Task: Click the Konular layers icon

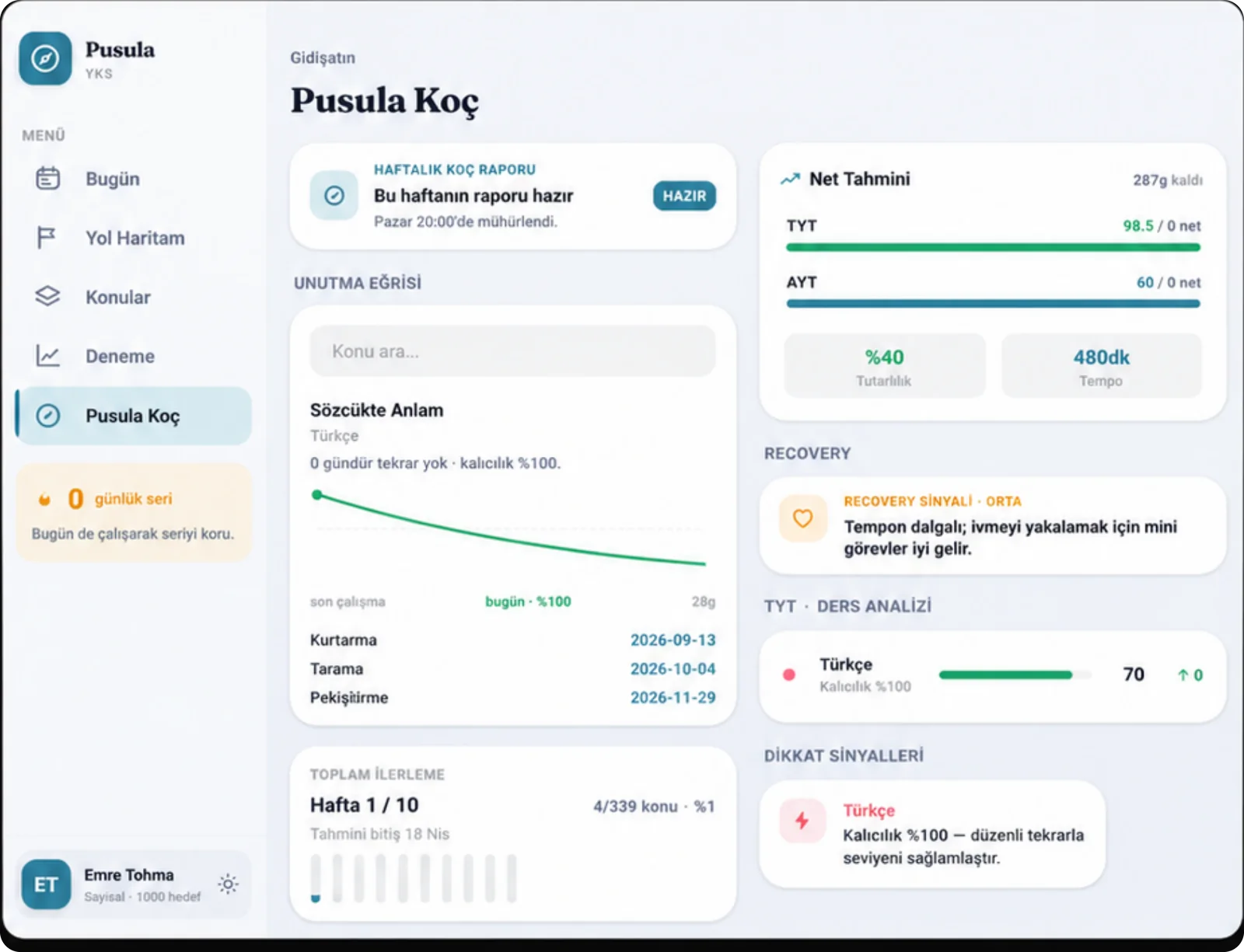Action: click(x=47, y=296)
